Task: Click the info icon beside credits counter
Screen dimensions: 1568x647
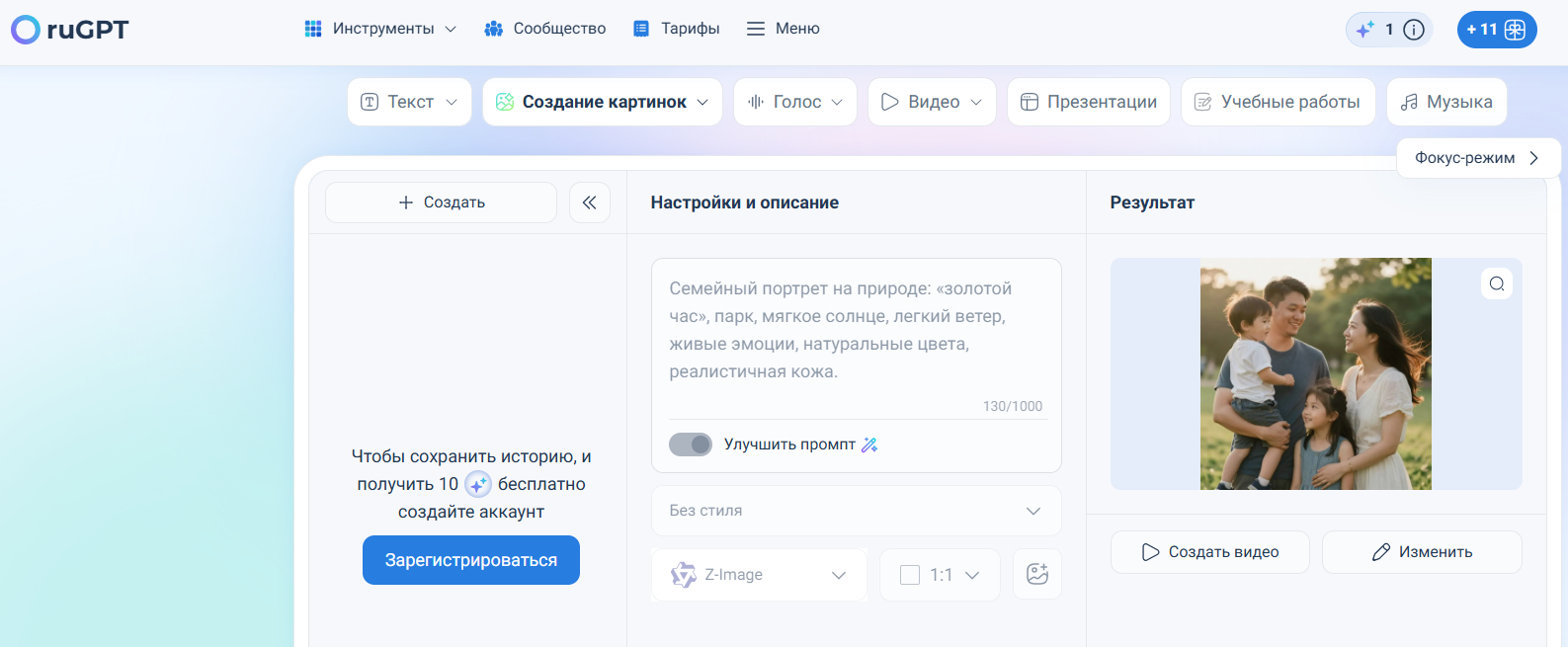Action: point(1414,30)
